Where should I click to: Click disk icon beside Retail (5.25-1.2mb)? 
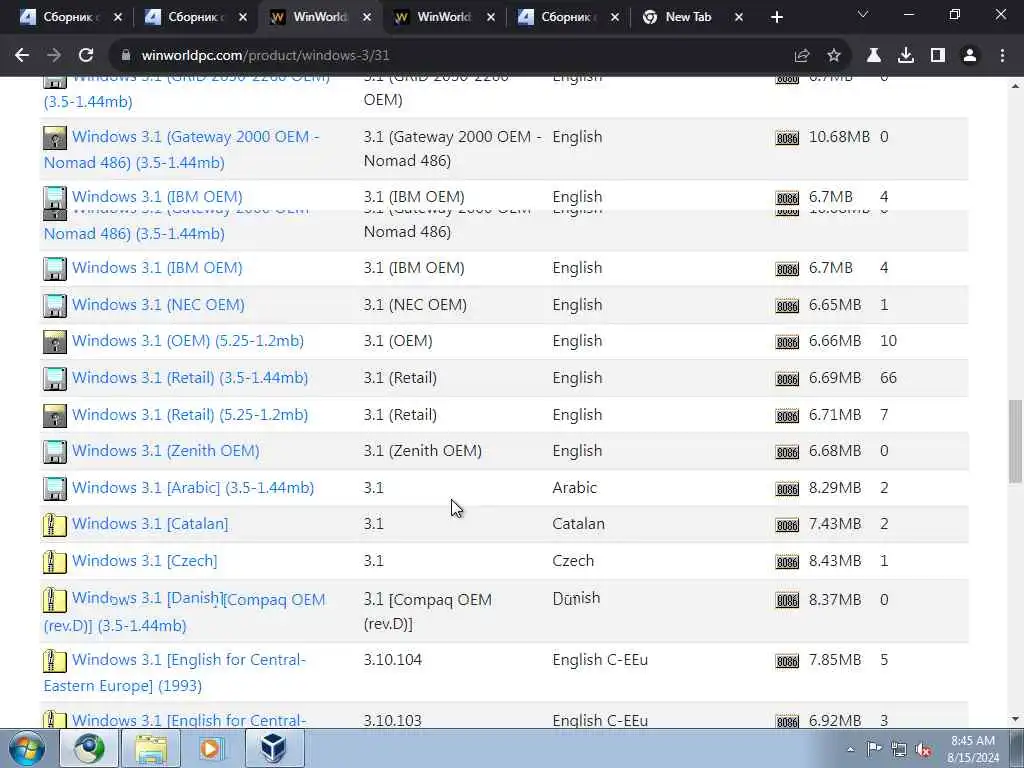click(55, 416)
